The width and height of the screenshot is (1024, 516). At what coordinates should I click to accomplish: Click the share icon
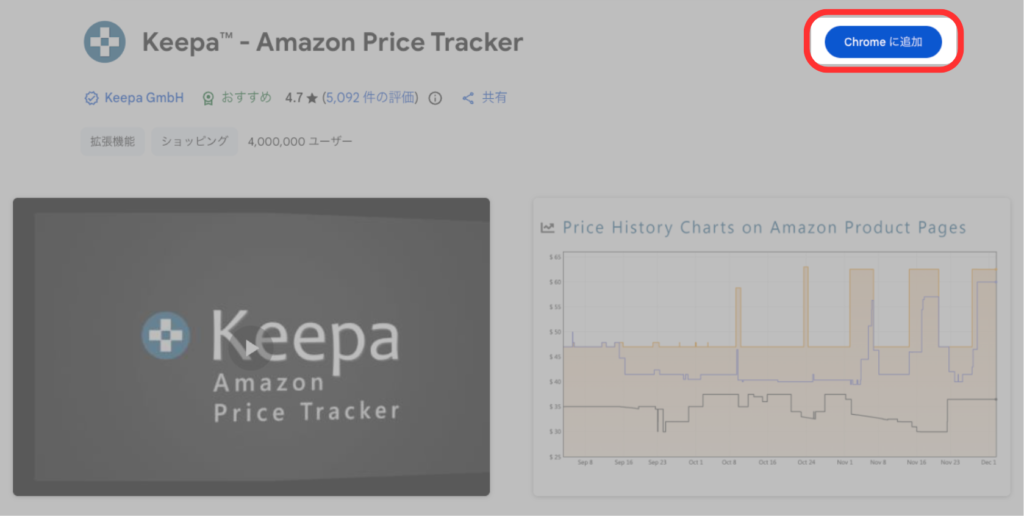pyautogui.click(x=467, y=98)
